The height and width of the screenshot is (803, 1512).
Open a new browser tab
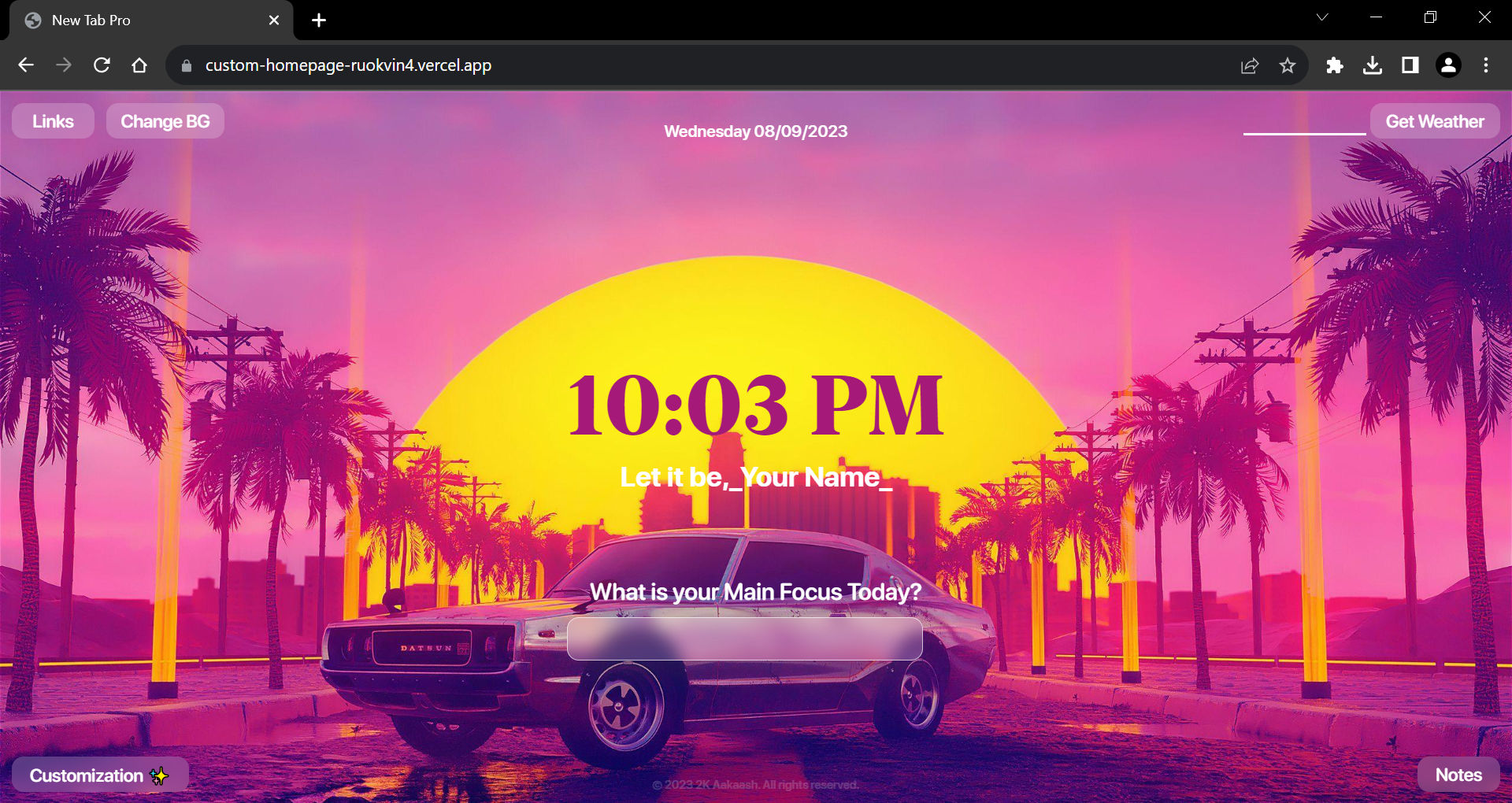pyautogui.click(x=318, y=20)
